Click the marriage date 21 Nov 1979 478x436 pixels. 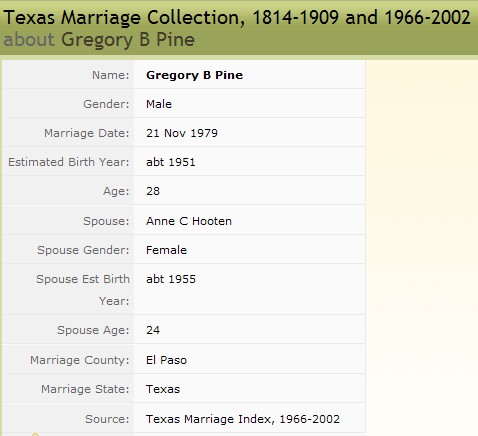click(182, 133)
